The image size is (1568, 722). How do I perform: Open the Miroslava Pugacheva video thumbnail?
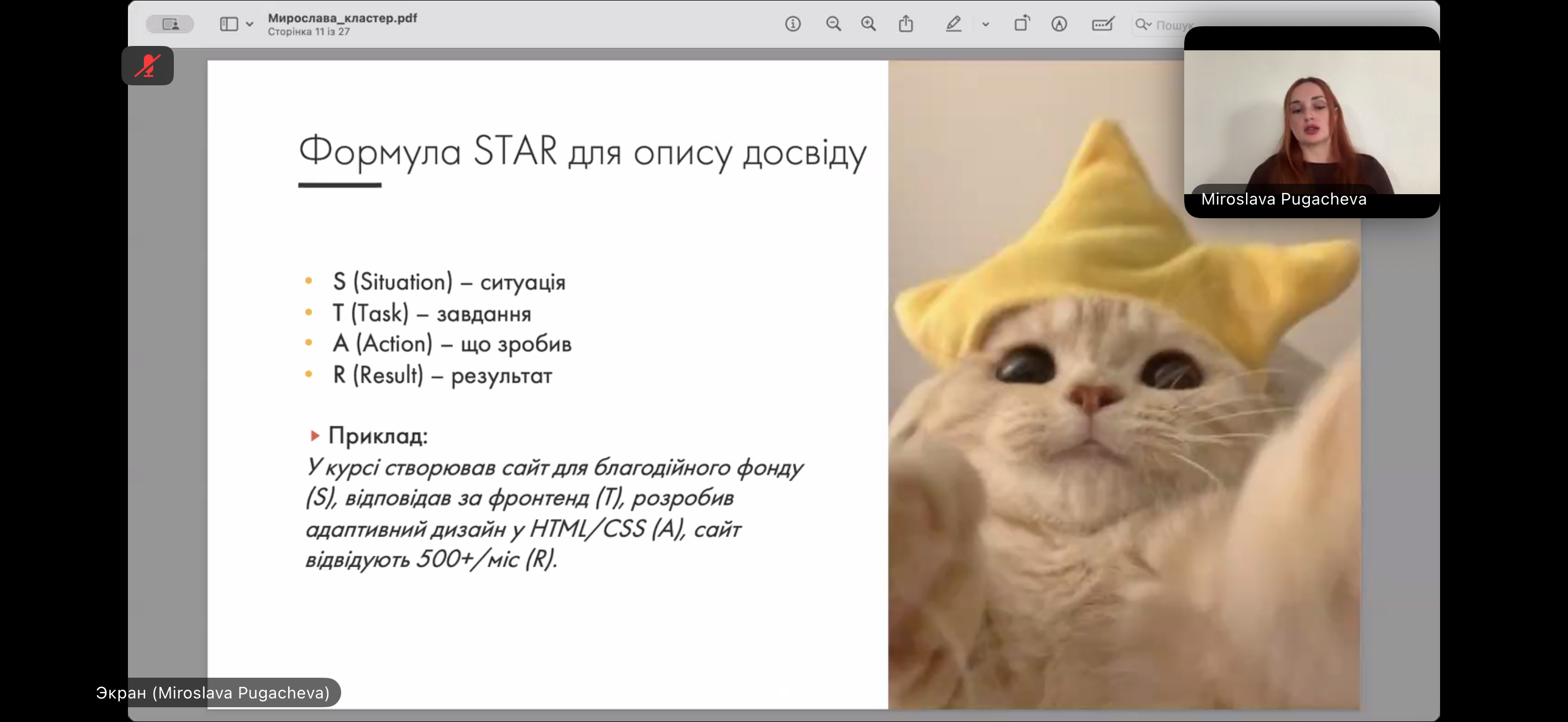pos(1312,122)
